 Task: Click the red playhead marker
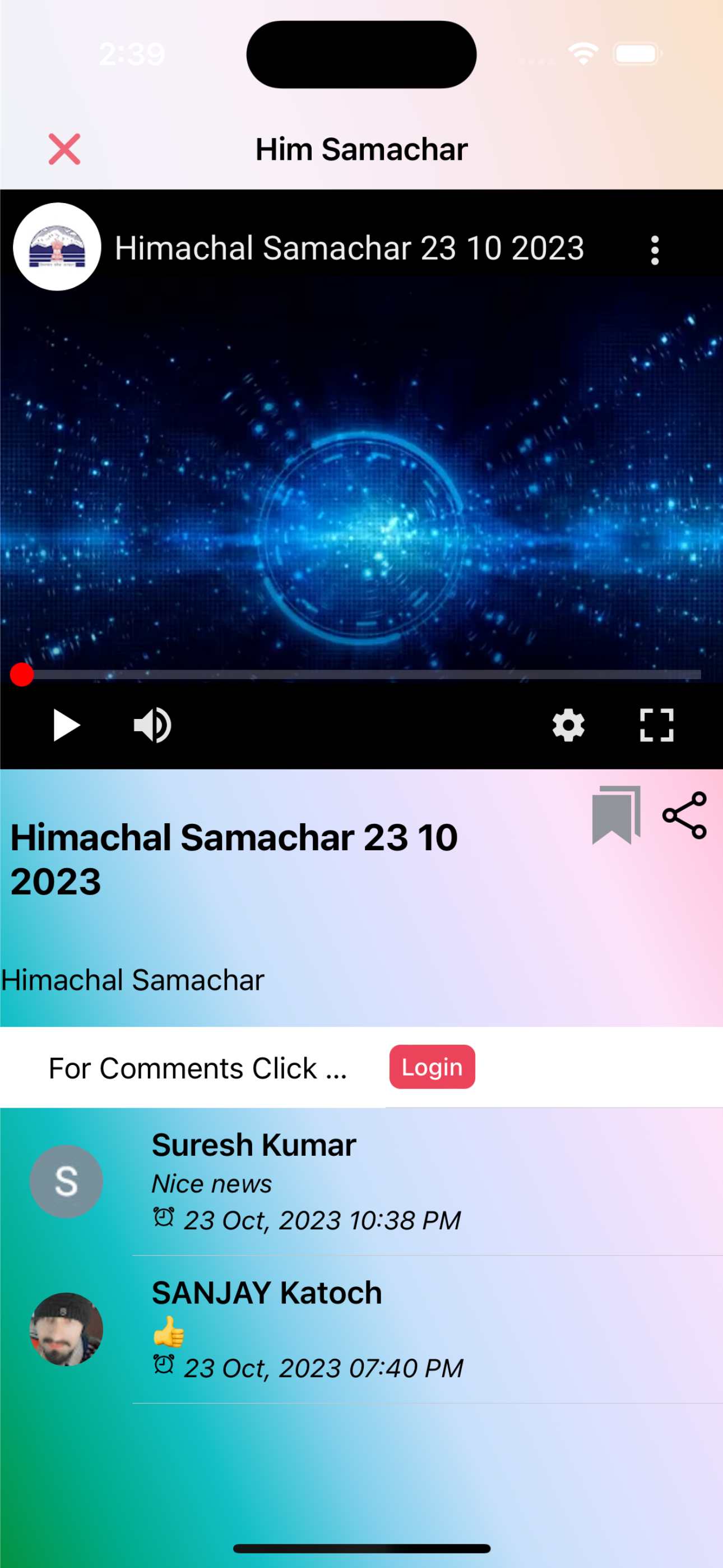pos(22,675)
